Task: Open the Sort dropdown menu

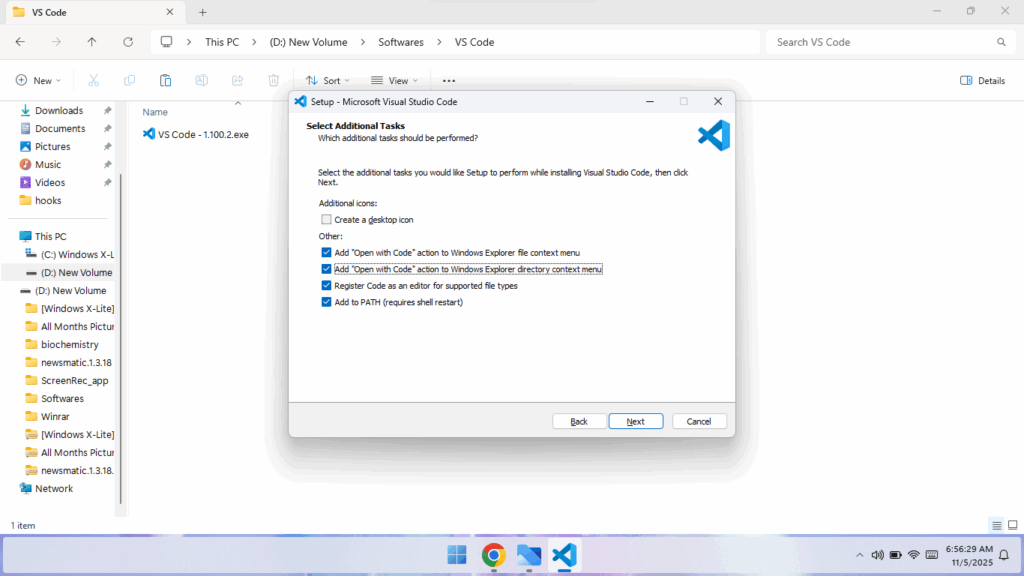Action: 327,80
